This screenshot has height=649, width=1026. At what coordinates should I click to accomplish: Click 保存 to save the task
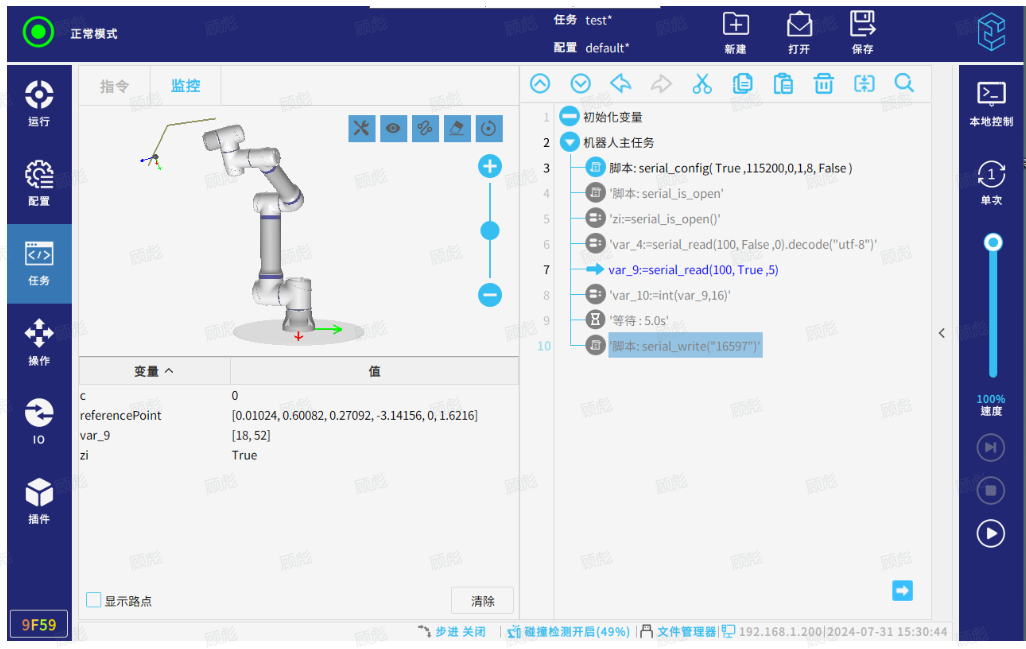click(x=862, y=33)
